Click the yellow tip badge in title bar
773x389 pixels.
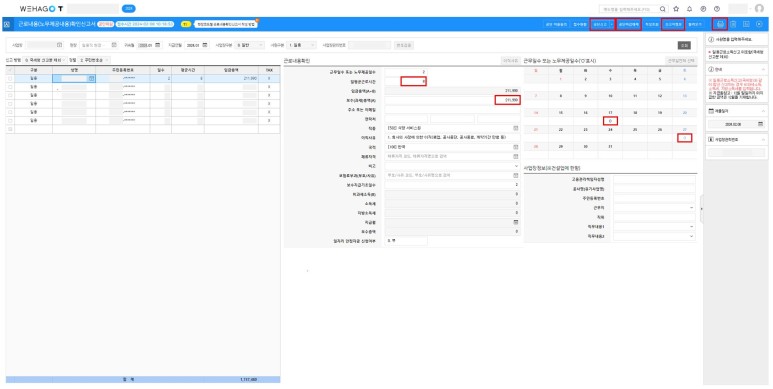(185, 24)
